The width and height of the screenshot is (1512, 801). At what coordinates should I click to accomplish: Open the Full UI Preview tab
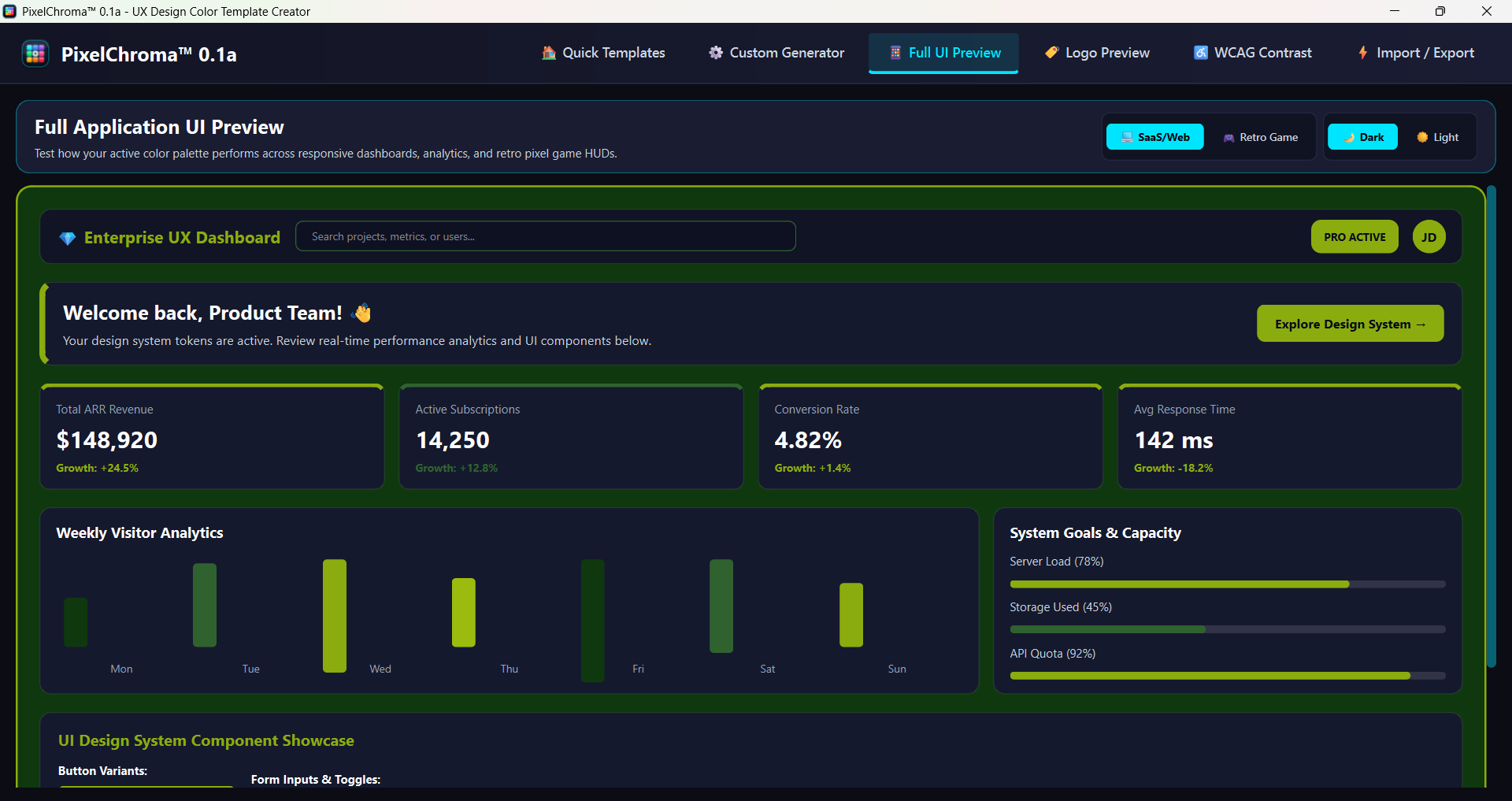point(943,53)
